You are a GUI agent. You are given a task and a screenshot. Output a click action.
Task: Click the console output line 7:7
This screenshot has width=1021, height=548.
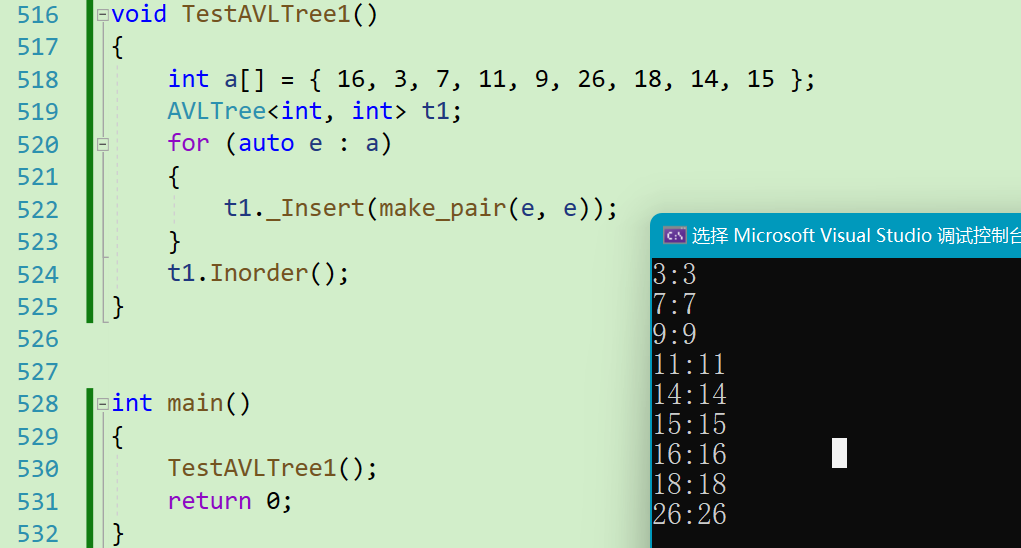[675, 305]
